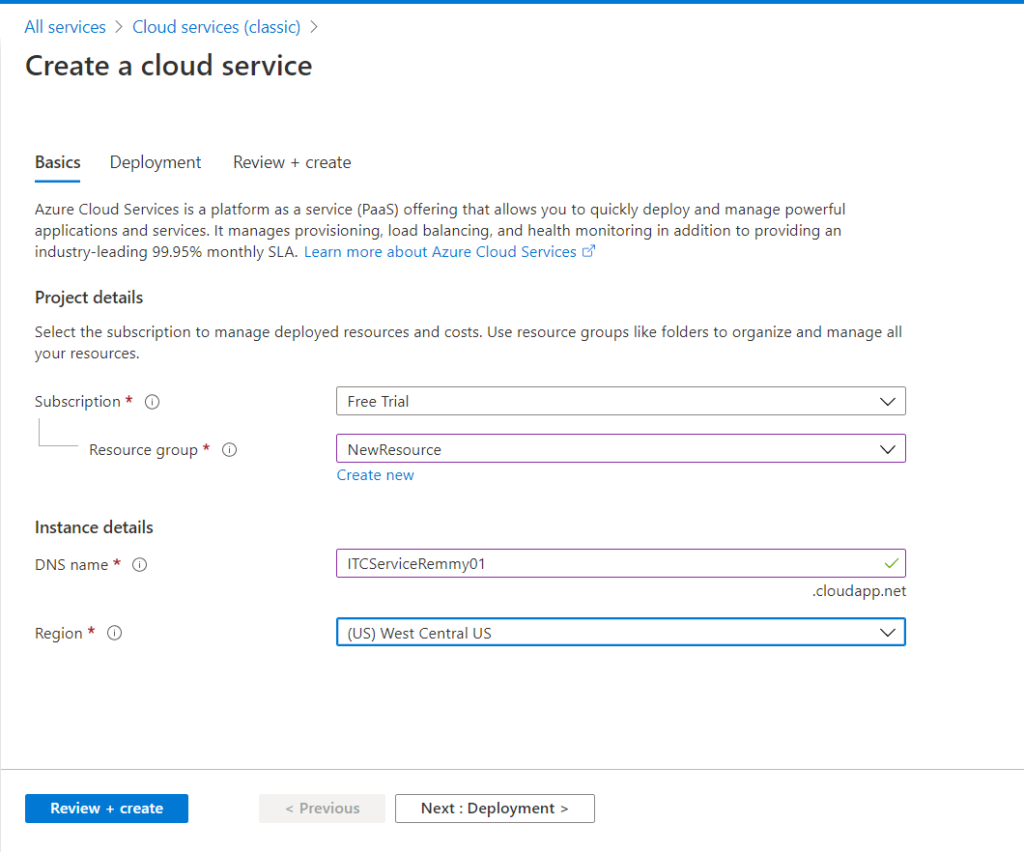
Task: Click the Region info icon
Action: tap(114, 633)
